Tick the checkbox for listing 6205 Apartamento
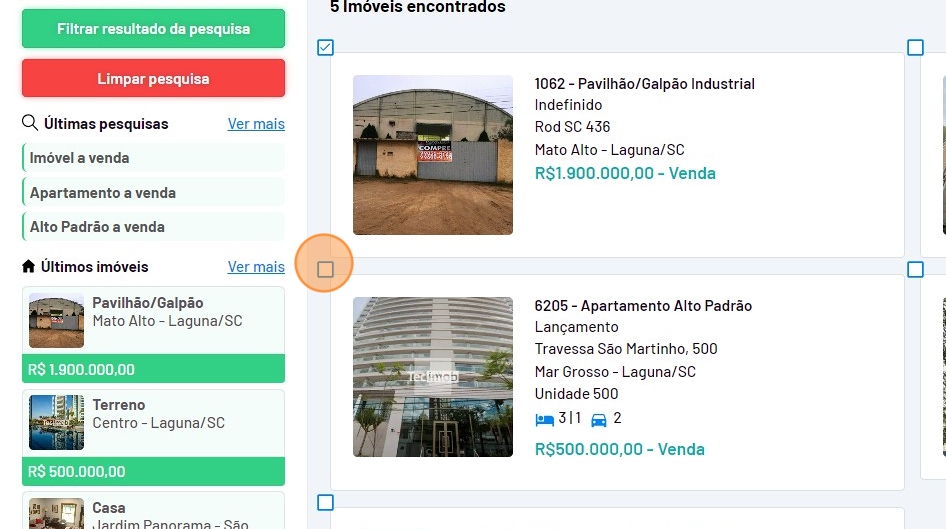This screenshot has height=529, width=946. click(325, 269)
